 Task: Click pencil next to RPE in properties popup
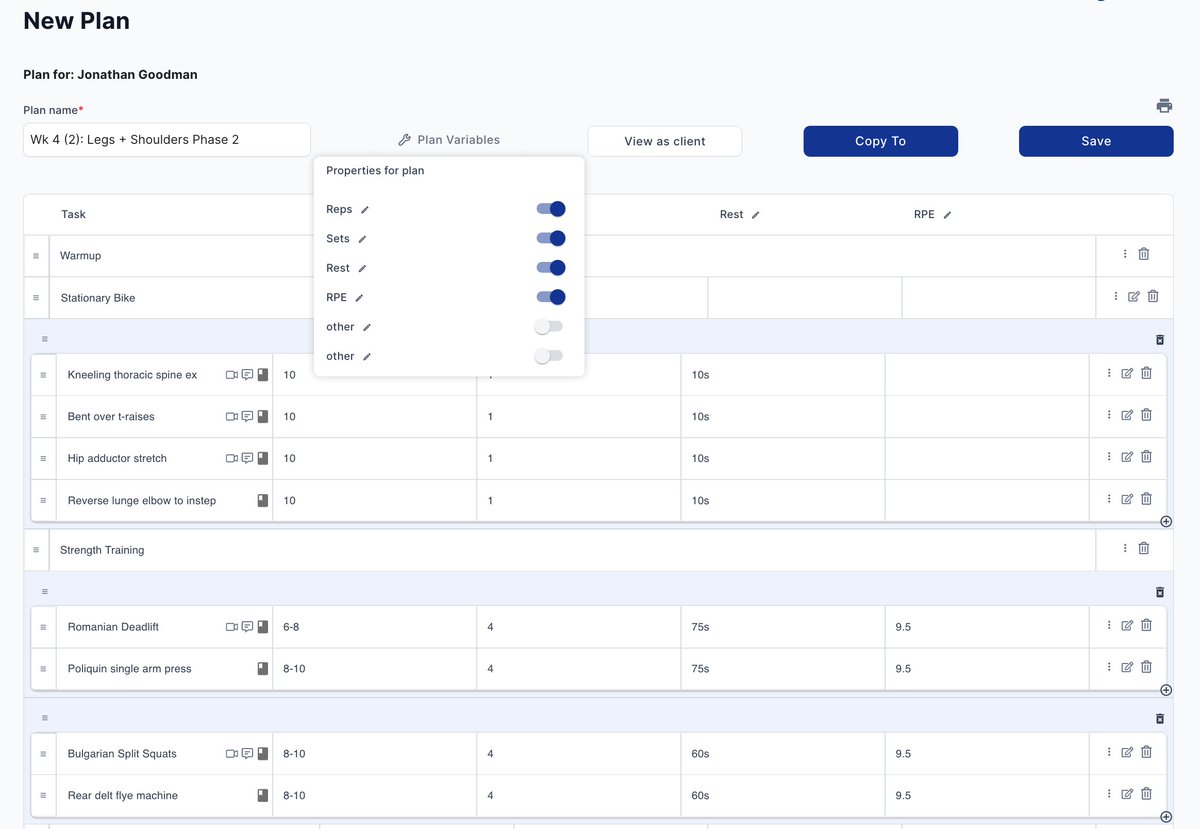tap(360, 298)
